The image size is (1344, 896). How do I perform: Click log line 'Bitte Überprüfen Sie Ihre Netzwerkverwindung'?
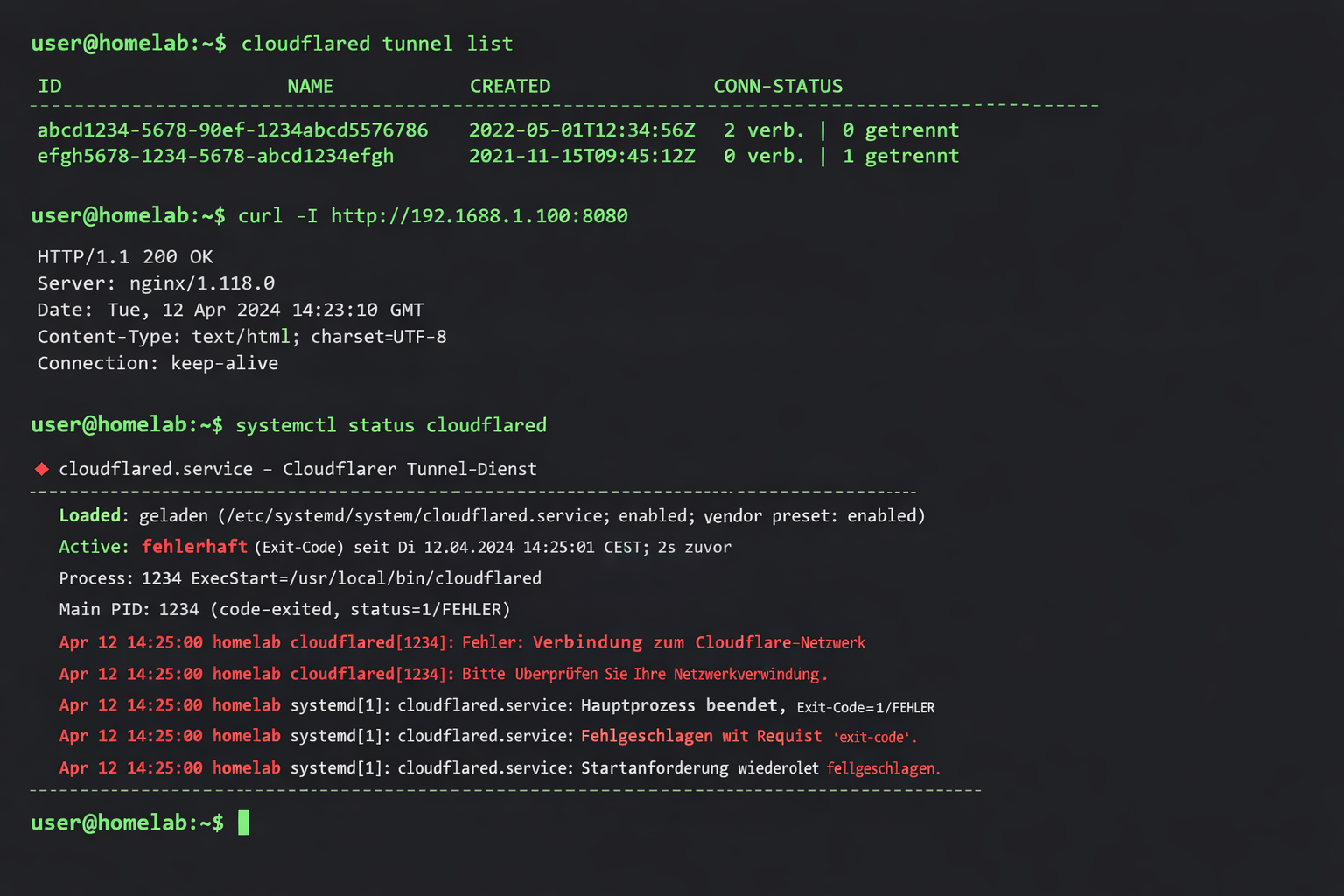point(443,674)
